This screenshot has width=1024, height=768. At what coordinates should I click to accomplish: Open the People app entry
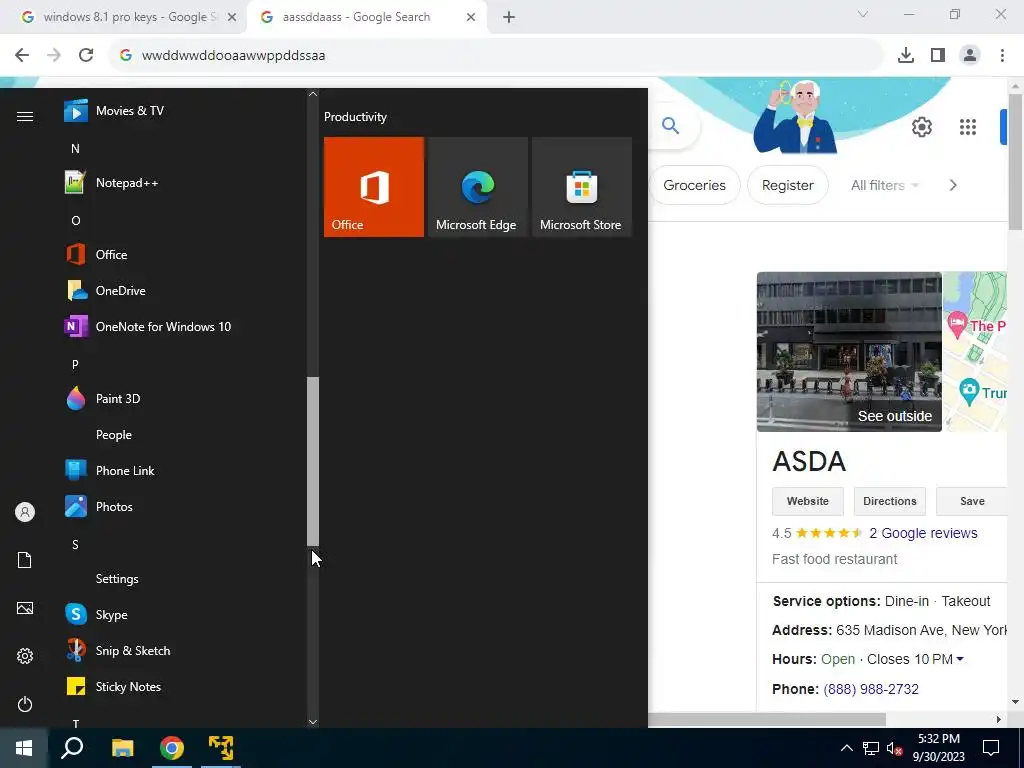(x=183, y=434)
